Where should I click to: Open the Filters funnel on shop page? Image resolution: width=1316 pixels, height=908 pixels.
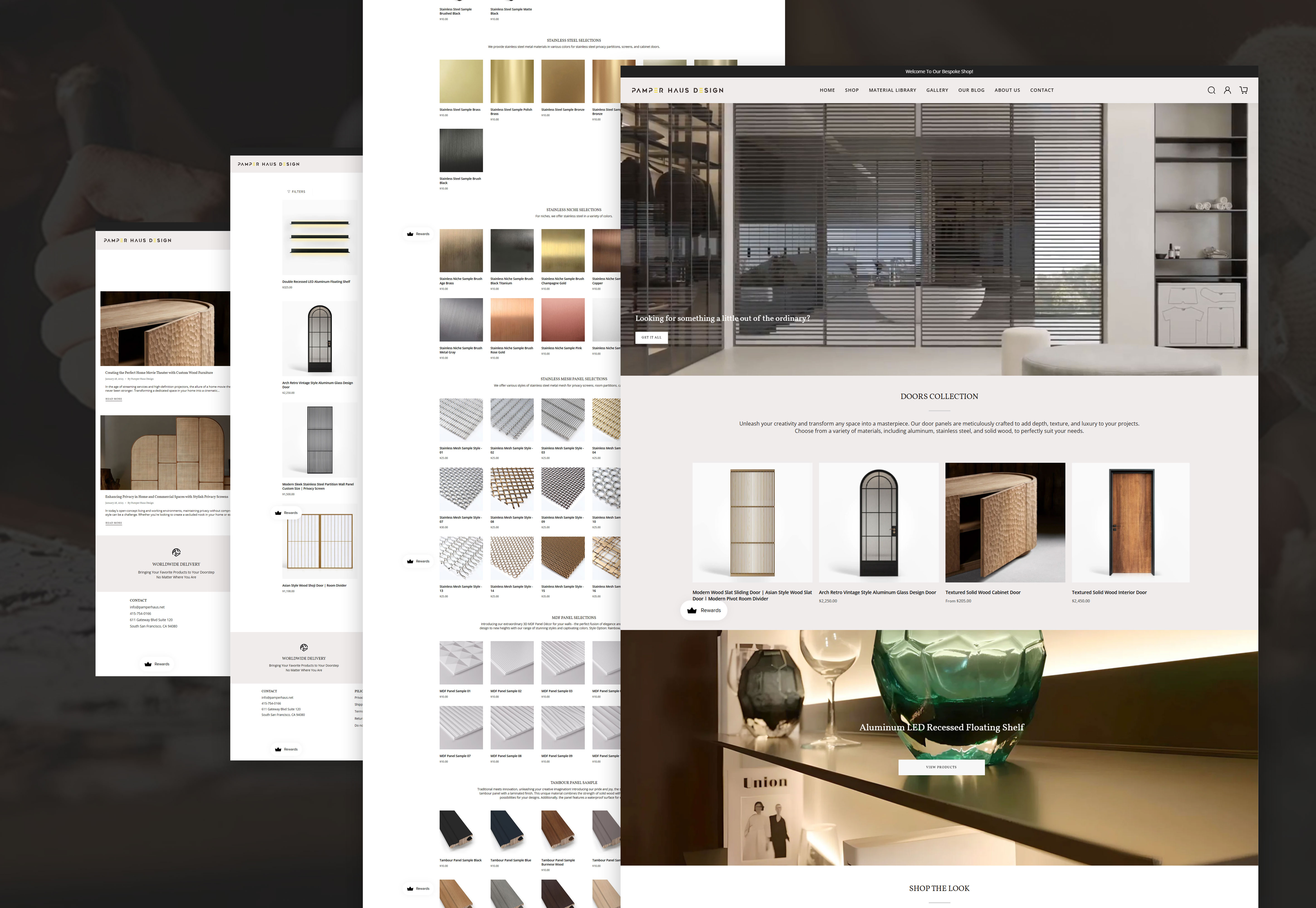pyautogui.click(x=296, y=192)
